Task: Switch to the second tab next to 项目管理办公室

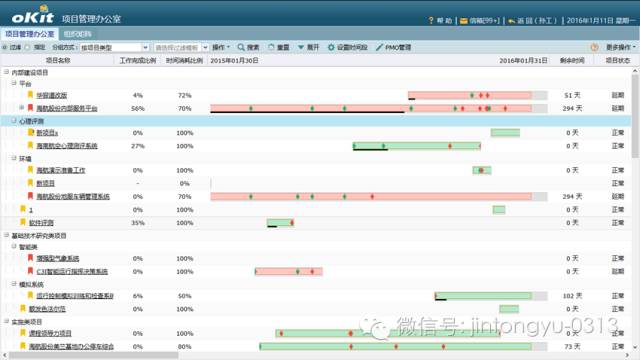Action: (x=78, y=34)
